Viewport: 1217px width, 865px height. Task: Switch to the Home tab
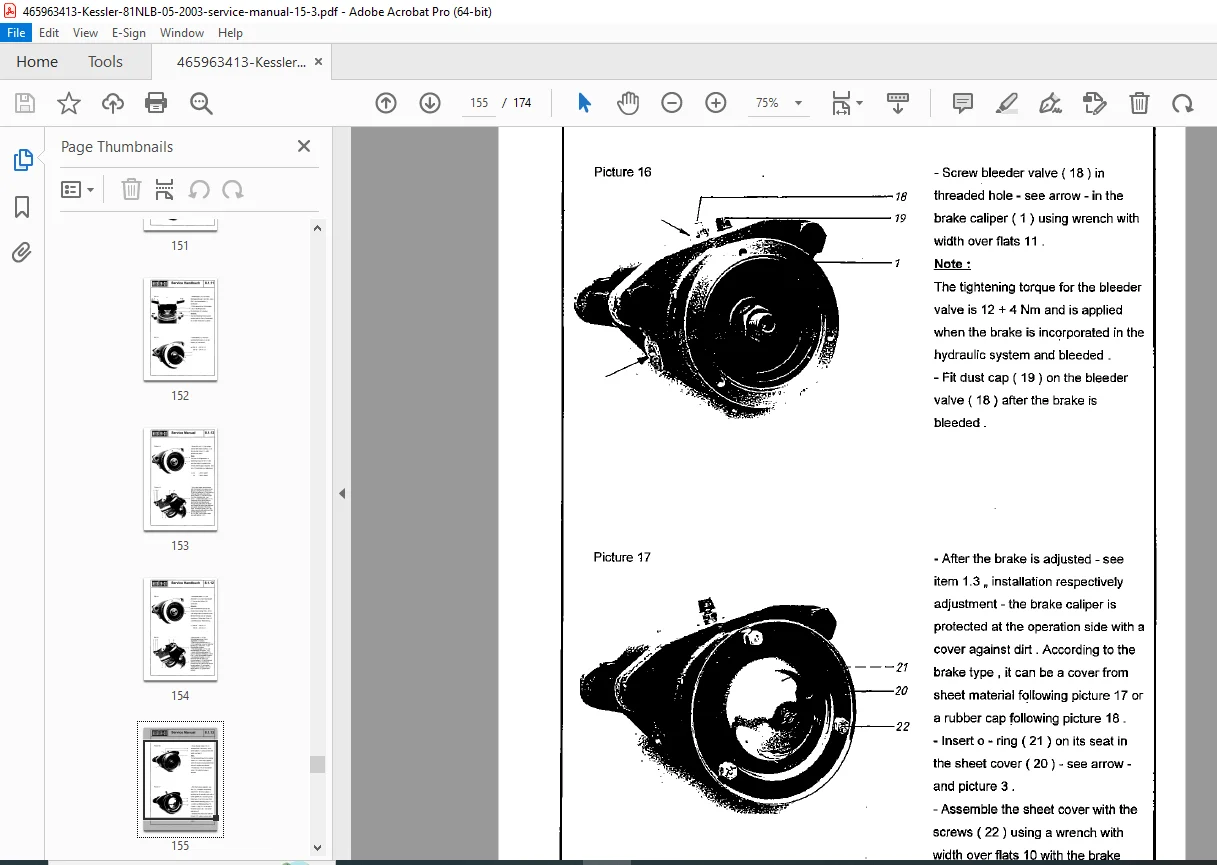(x=37, y=62)
